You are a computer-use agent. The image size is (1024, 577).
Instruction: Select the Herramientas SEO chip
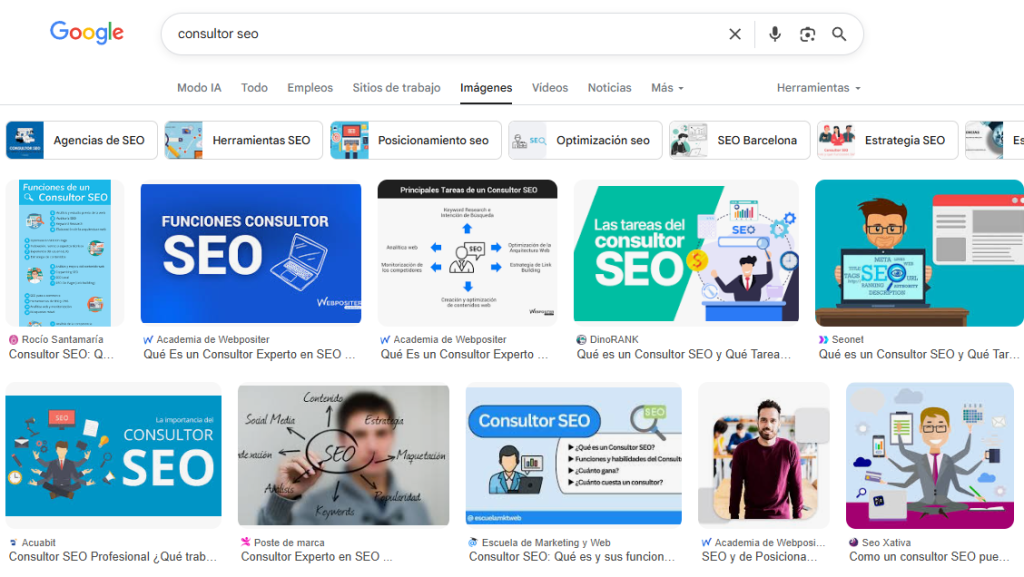[244, 140]
